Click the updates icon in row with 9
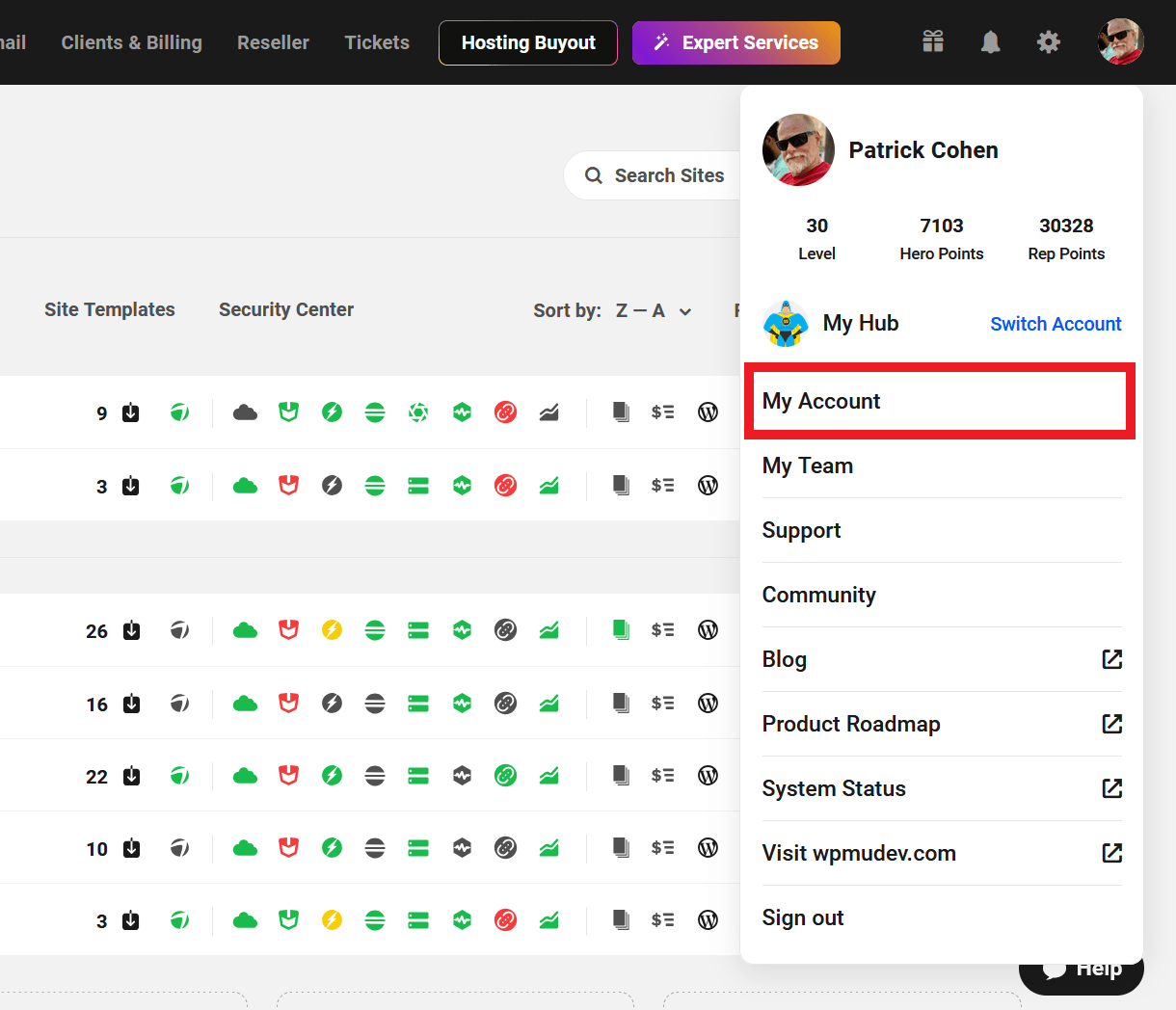 [x=131, y=412]
